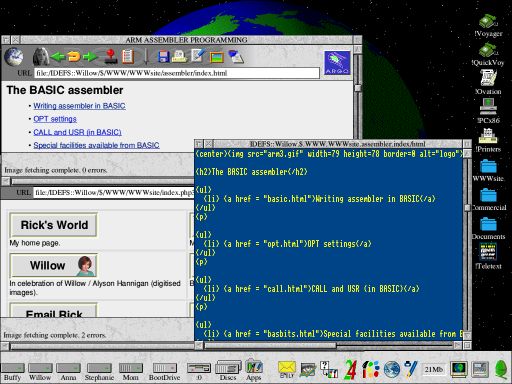512x384 pixels.
Task: Open the clipboard hotlist icon
Action: click(x=128, y=56)
